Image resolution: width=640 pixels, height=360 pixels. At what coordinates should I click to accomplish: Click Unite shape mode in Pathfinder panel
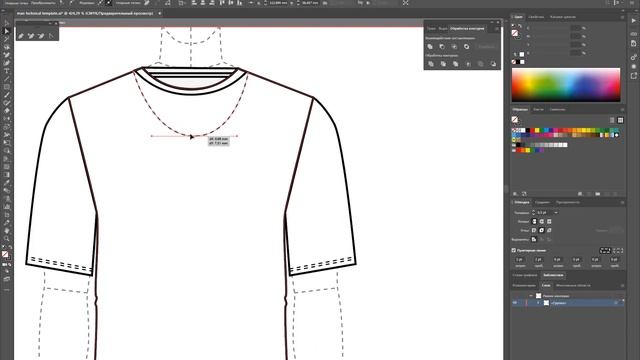click(430, 47)
